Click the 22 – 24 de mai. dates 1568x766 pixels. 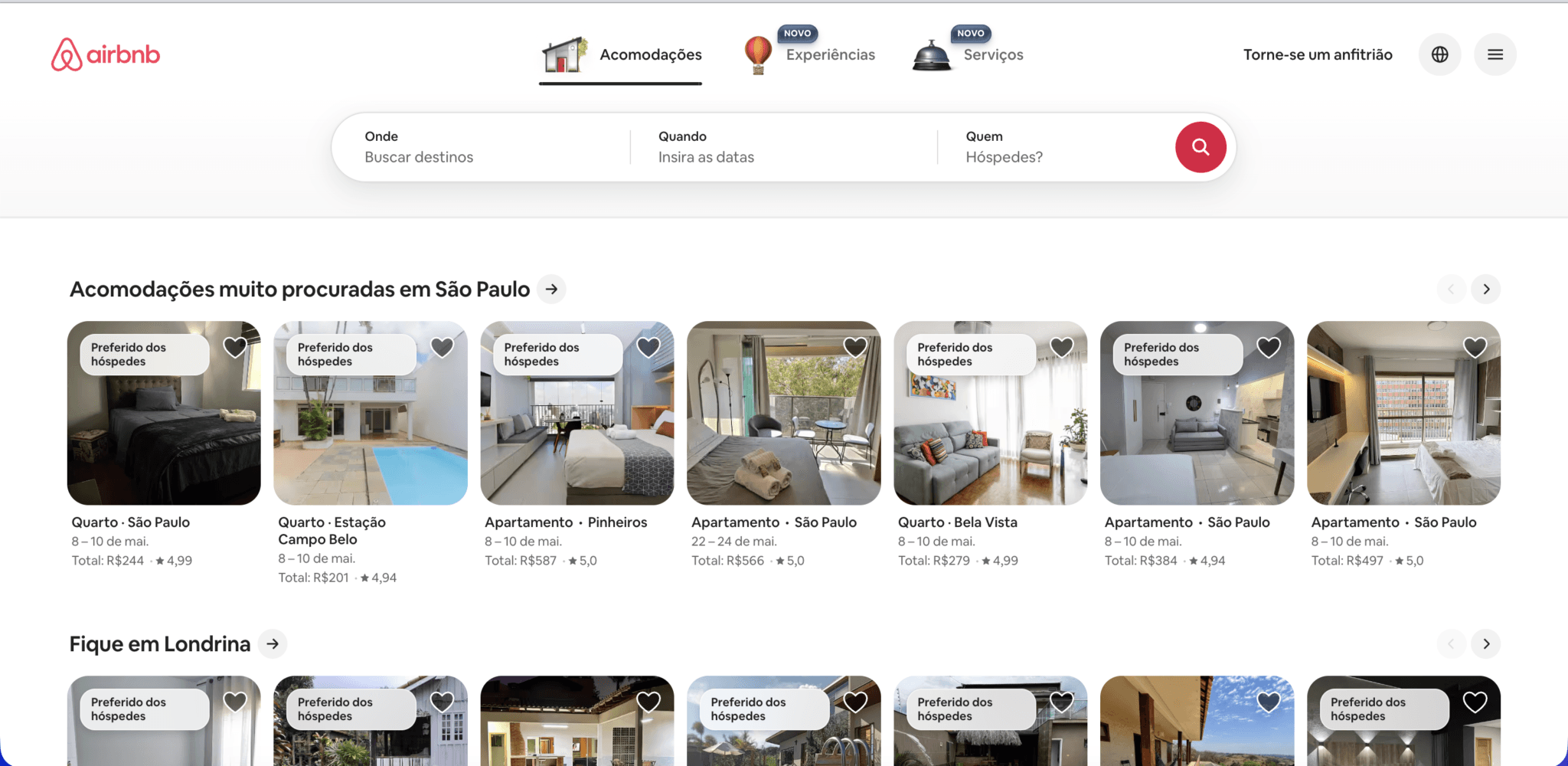coord(734,542)
